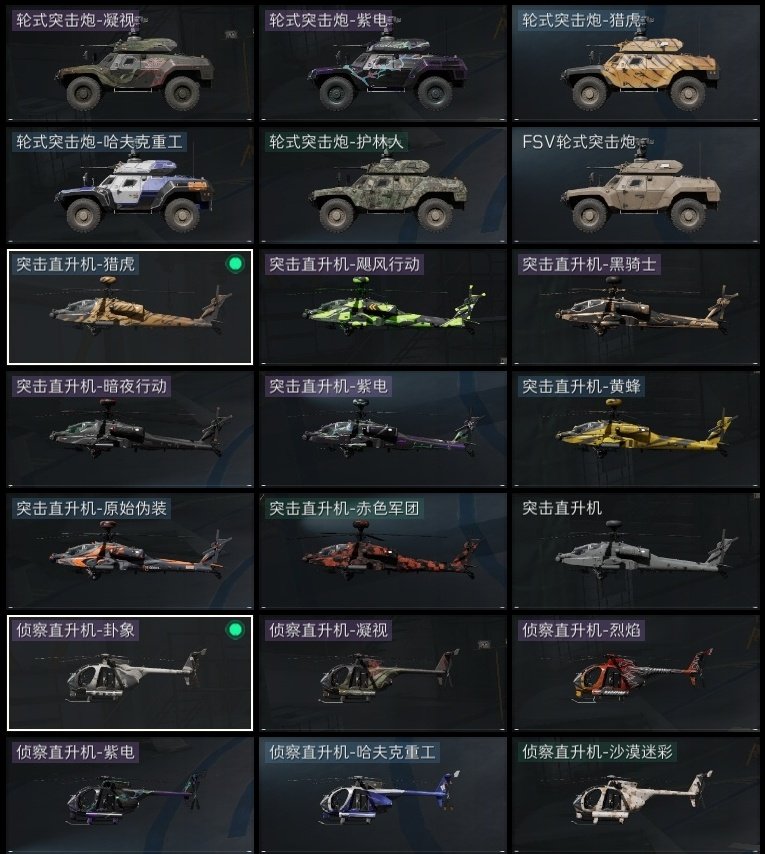765x854 pixels.
Task: Choose the 侦察直升机-凝视 scout skin
Action: [383, 673]
